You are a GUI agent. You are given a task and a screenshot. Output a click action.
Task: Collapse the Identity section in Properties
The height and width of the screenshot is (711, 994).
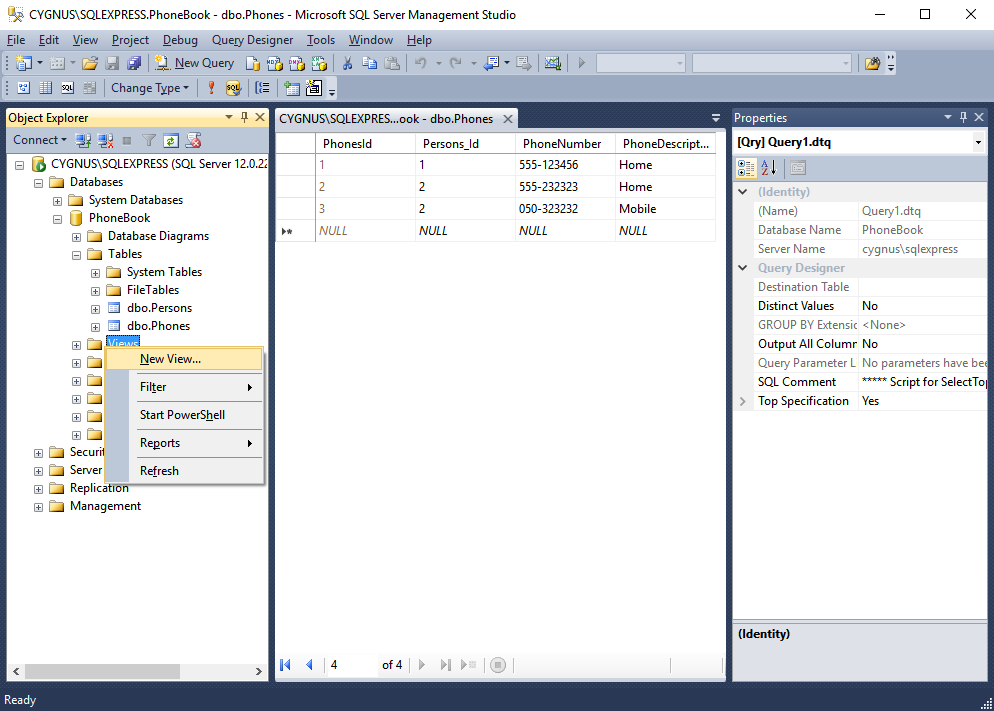(x=743, y=191)
